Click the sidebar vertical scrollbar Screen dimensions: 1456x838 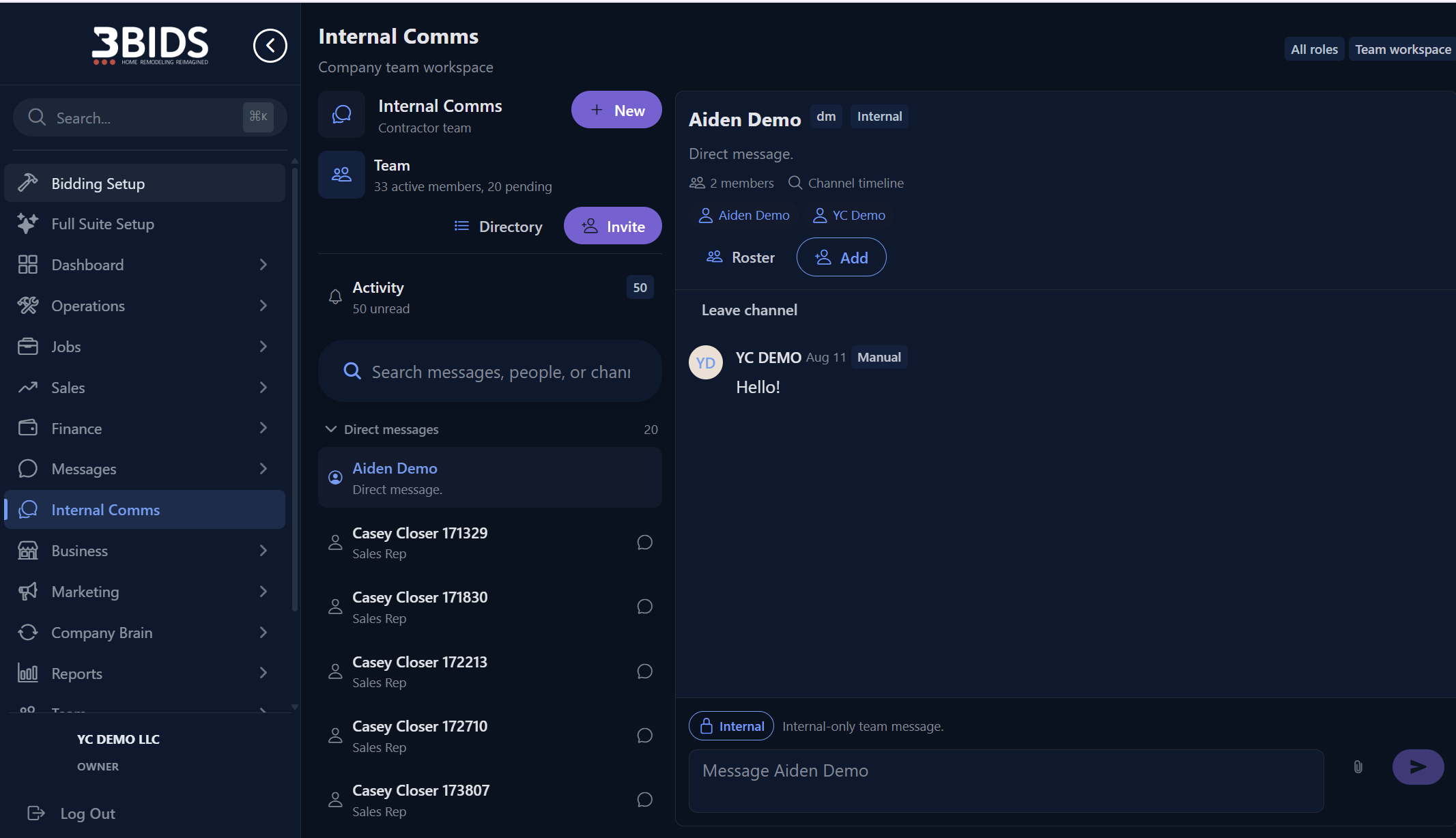295,389
